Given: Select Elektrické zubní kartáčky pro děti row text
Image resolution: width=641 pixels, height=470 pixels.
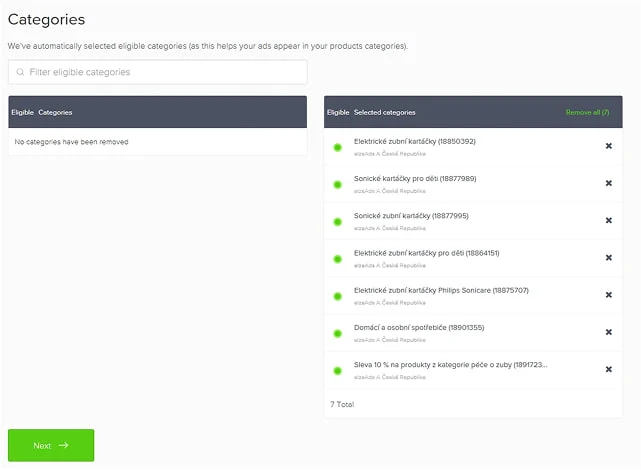Looking at the screenshot, I should click(426, 253).
